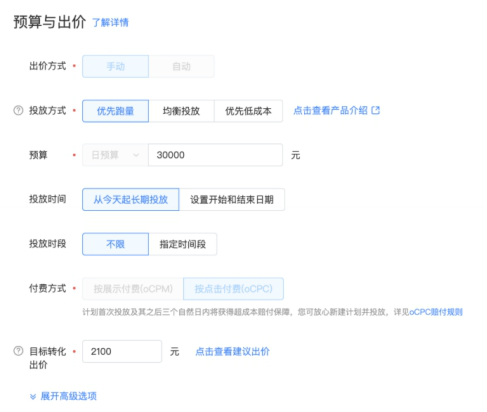Screen dimensions: 487x412
Task: Open 了解详情 link in header
Action: (x=110, y=23)
